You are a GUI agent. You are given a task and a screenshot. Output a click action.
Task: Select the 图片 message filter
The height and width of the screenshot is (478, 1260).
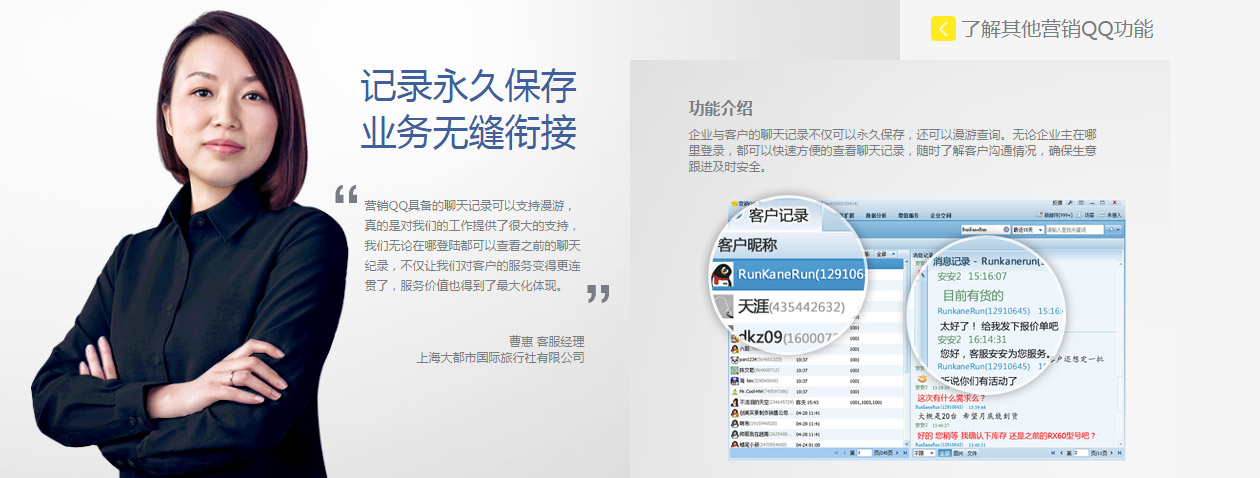(959, 453)
